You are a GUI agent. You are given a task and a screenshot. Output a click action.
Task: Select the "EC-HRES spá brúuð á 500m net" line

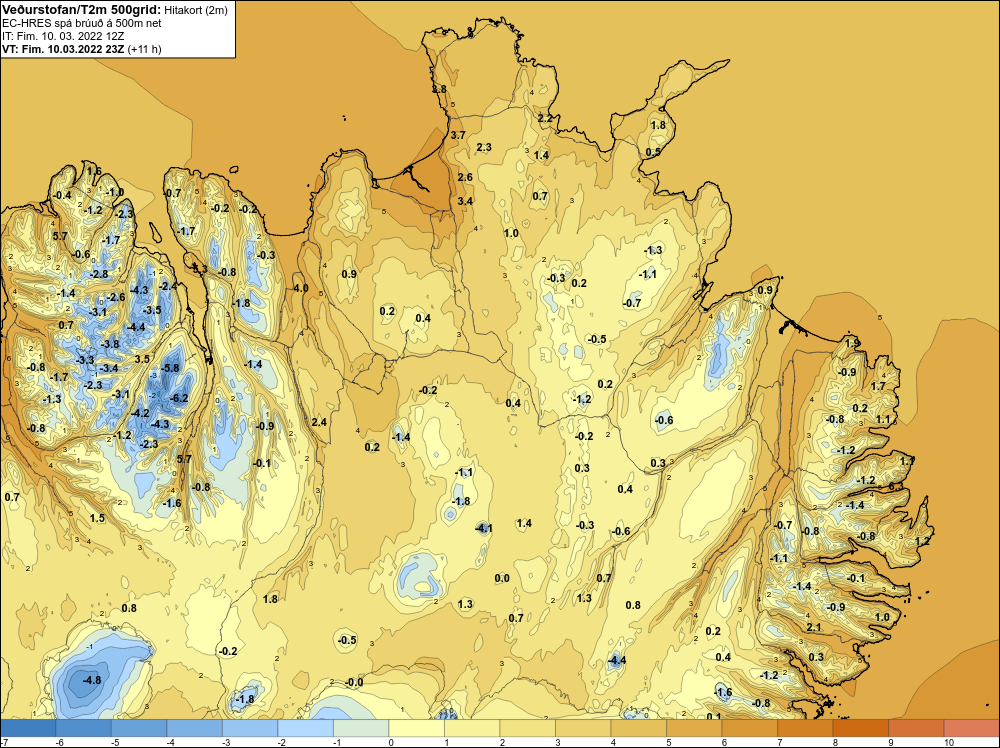[x=82, y=23]
